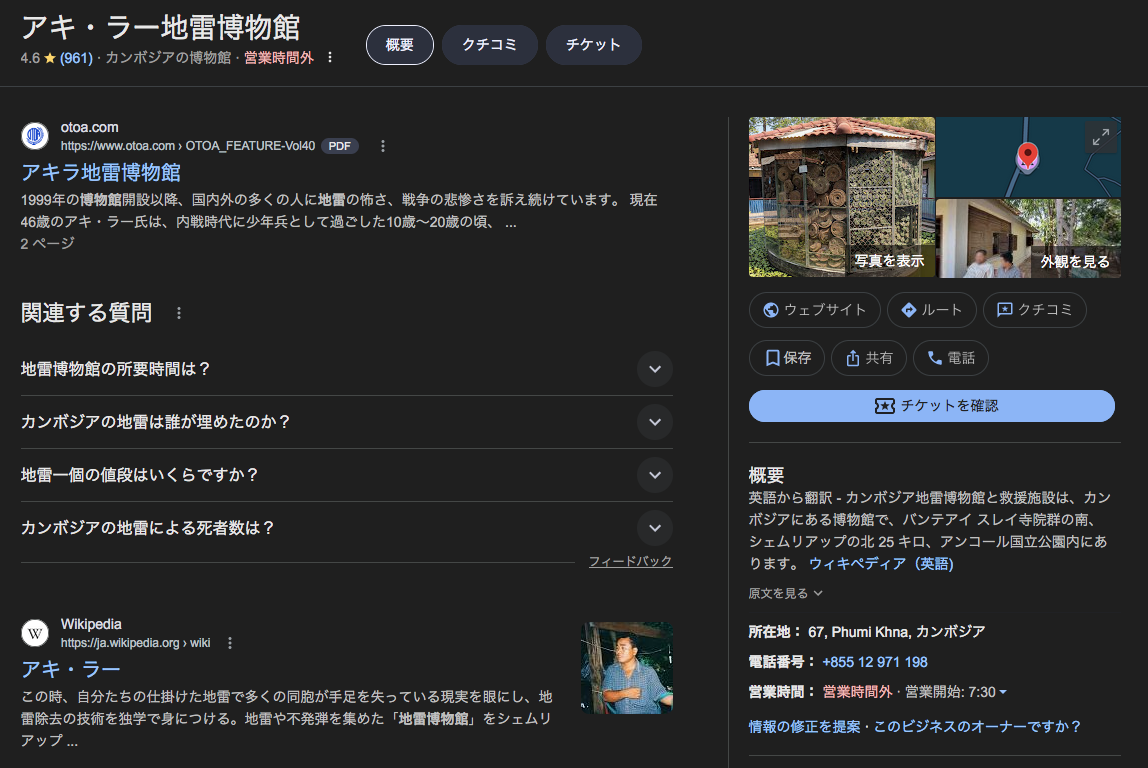This screenshot has width=1148, height=768.
Task: View the museum photo 写真を表示 thumbnail
Action: click(841, 197)
